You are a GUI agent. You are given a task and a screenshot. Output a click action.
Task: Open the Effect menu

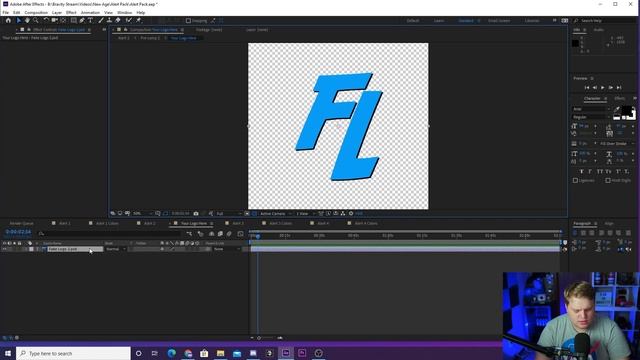(x=71, y=13)
